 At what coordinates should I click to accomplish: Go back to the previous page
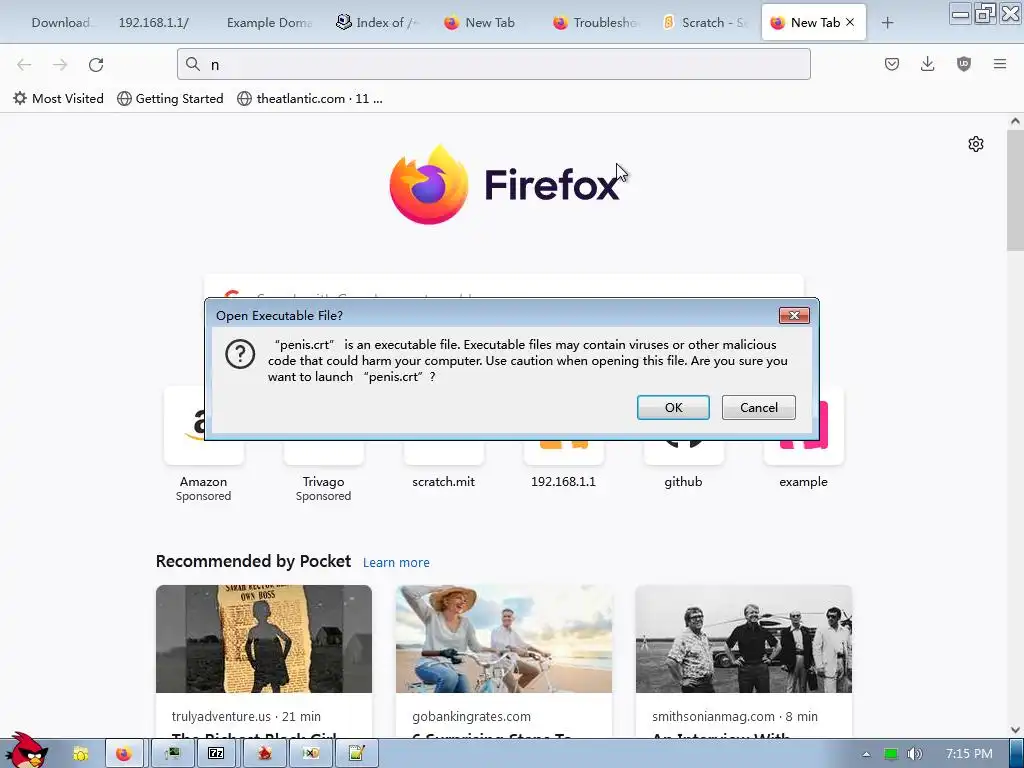pyautogui.click(x=24, y=65)
